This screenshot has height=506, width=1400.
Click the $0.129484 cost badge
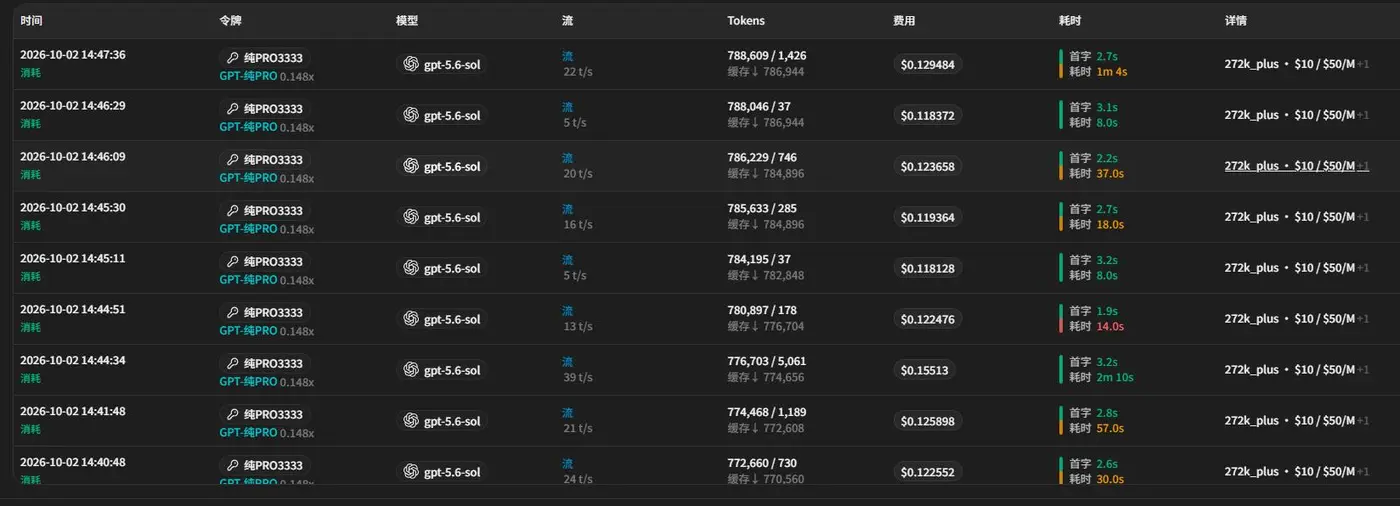click(928, 64)
